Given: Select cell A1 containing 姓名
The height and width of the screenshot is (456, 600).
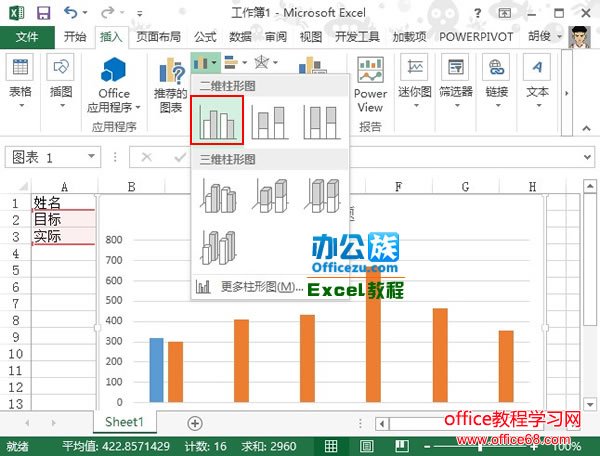Looking at the screenshot, I should pos(64,203).
